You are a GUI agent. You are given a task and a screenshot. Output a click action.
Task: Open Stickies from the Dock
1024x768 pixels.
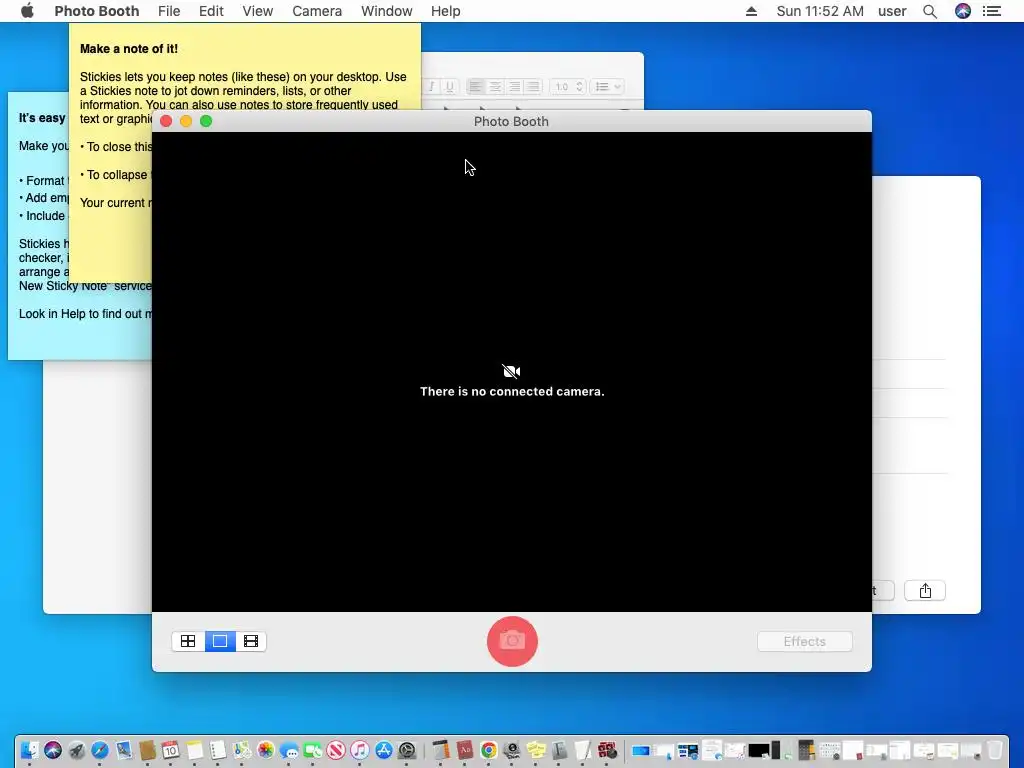click(536, 750)
